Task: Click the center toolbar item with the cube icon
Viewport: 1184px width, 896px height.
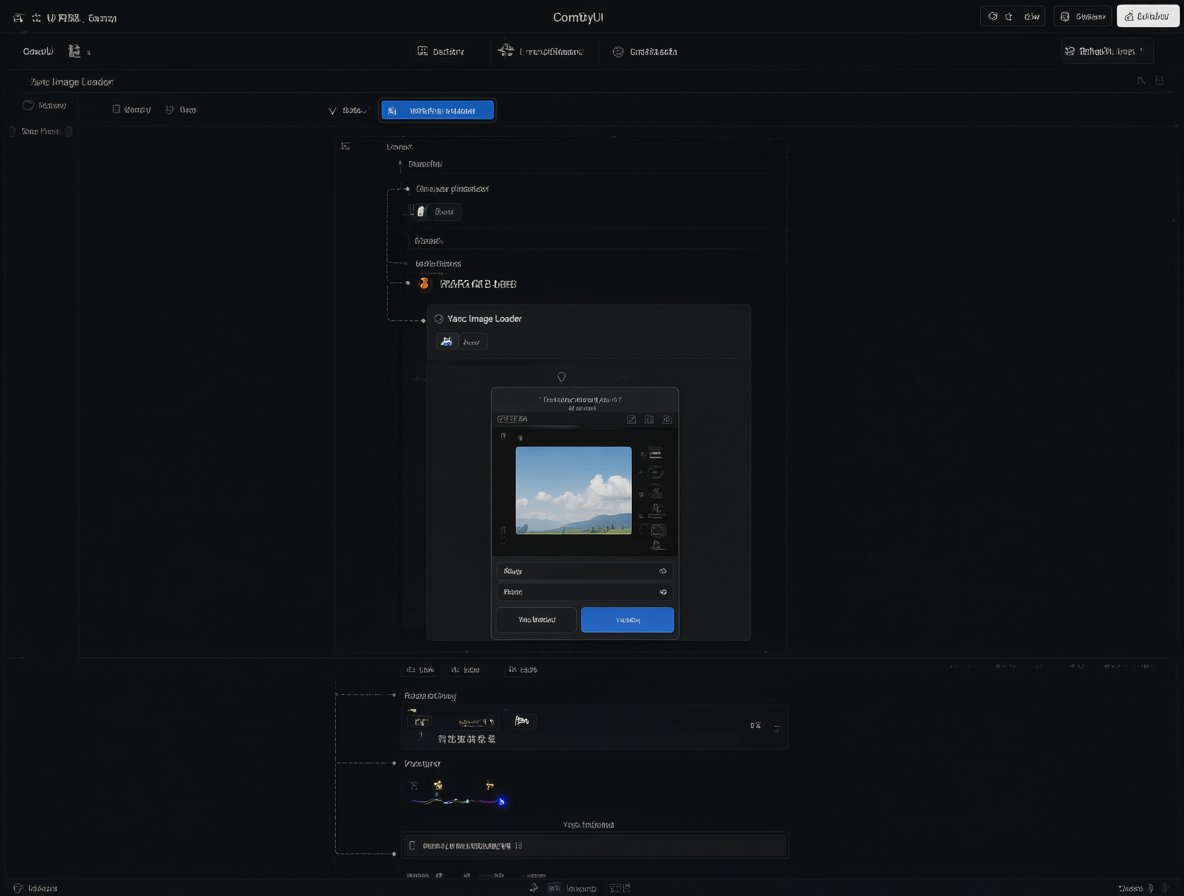Action: click(541, 51)
